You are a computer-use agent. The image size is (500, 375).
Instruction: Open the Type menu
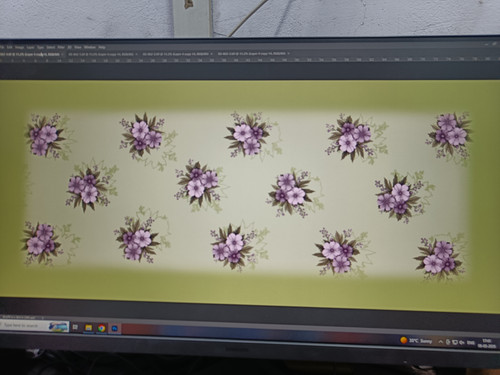tap(40, 47)
